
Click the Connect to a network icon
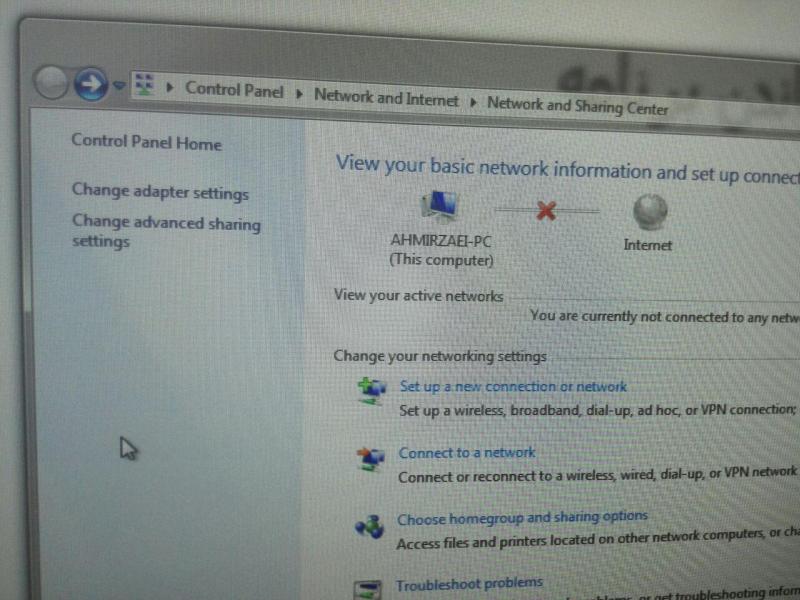(x=370, y=459)
